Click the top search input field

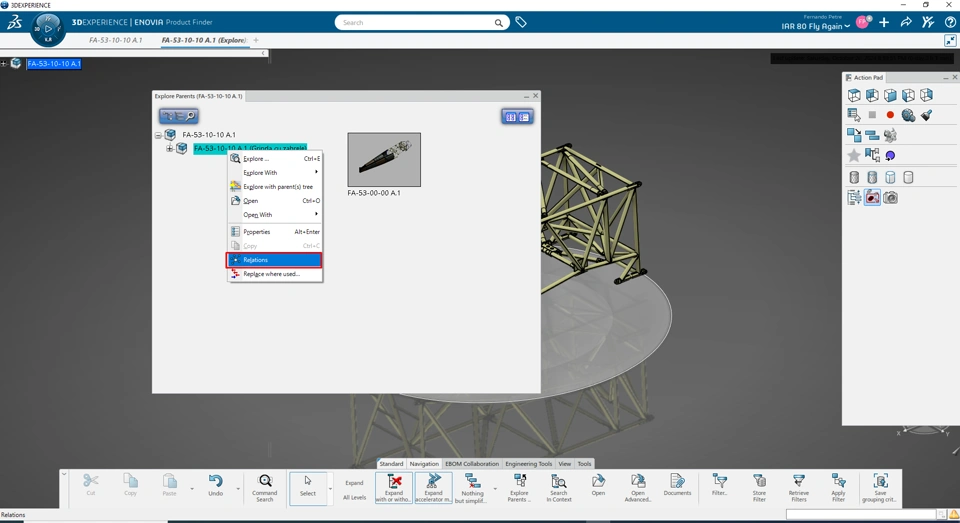pos(416,23)
